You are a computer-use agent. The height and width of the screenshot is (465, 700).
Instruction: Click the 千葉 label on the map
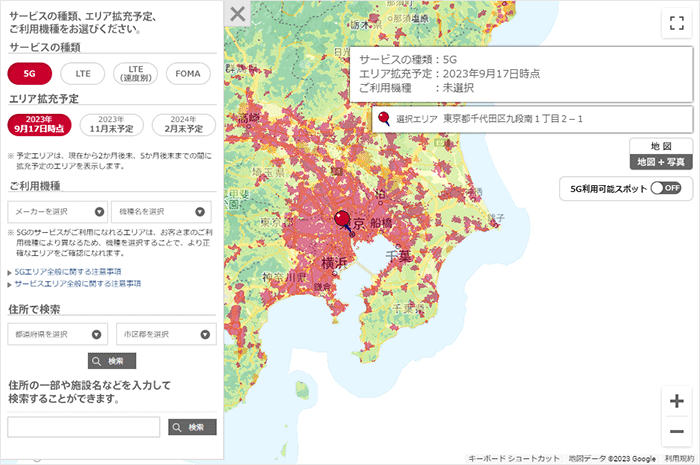(398, 256)
